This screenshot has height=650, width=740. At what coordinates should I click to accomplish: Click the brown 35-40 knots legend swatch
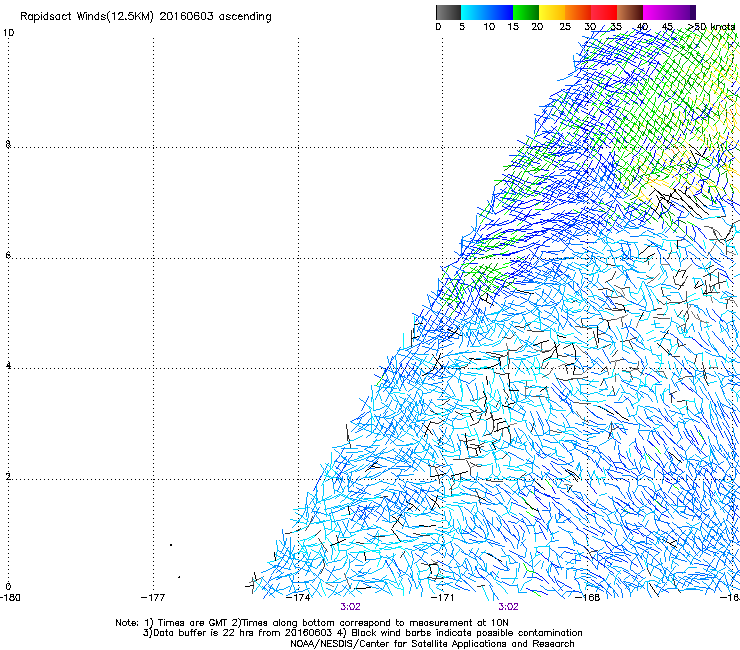630,12
